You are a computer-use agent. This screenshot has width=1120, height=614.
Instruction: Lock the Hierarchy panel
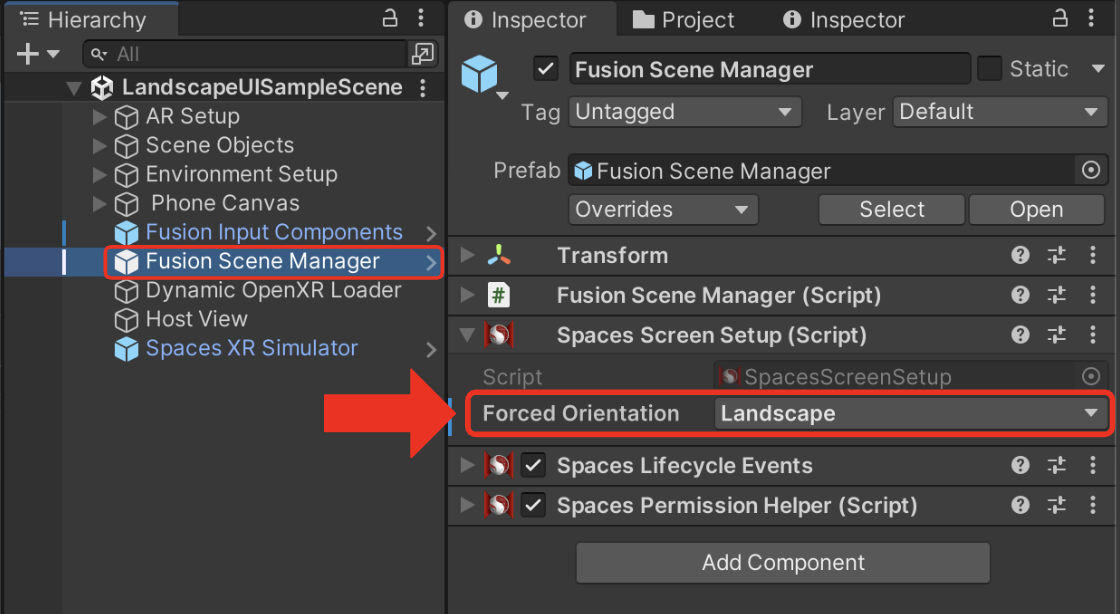click(390, 18)
